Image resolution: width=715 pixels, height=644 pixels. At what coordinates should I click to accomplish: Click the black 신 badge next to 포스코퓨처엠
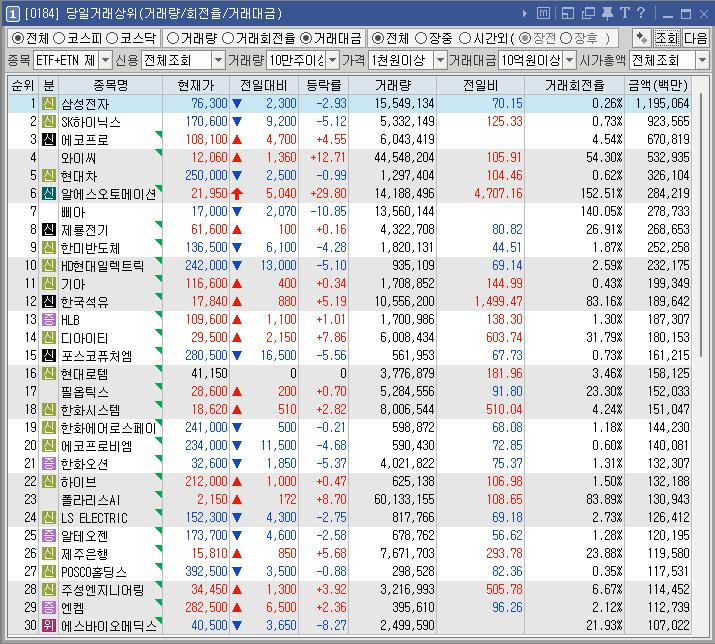[49, 355]
